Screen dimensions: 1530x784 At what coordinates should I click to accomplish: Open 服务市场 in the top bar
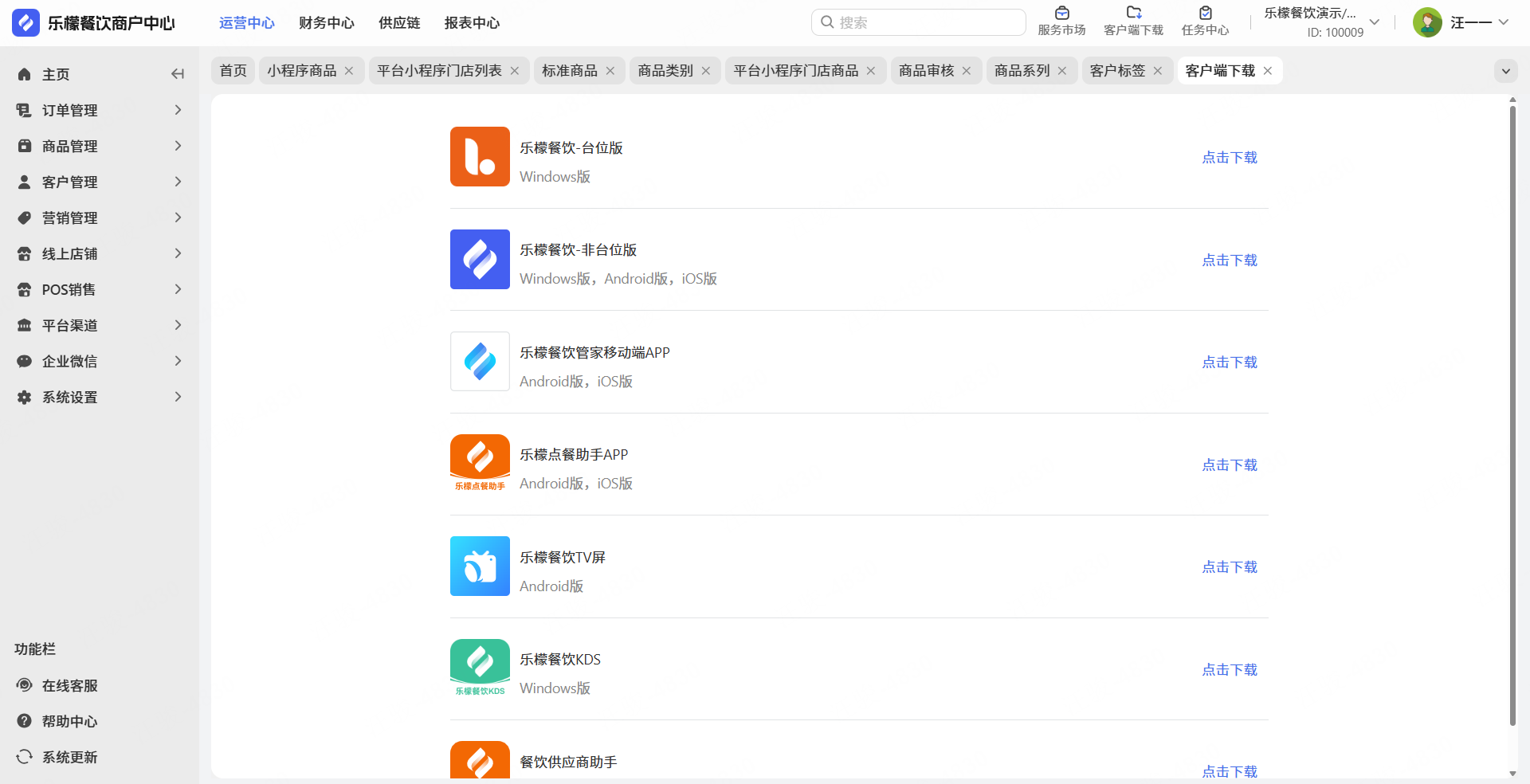pyautogui.click(x=1061, y=22)
